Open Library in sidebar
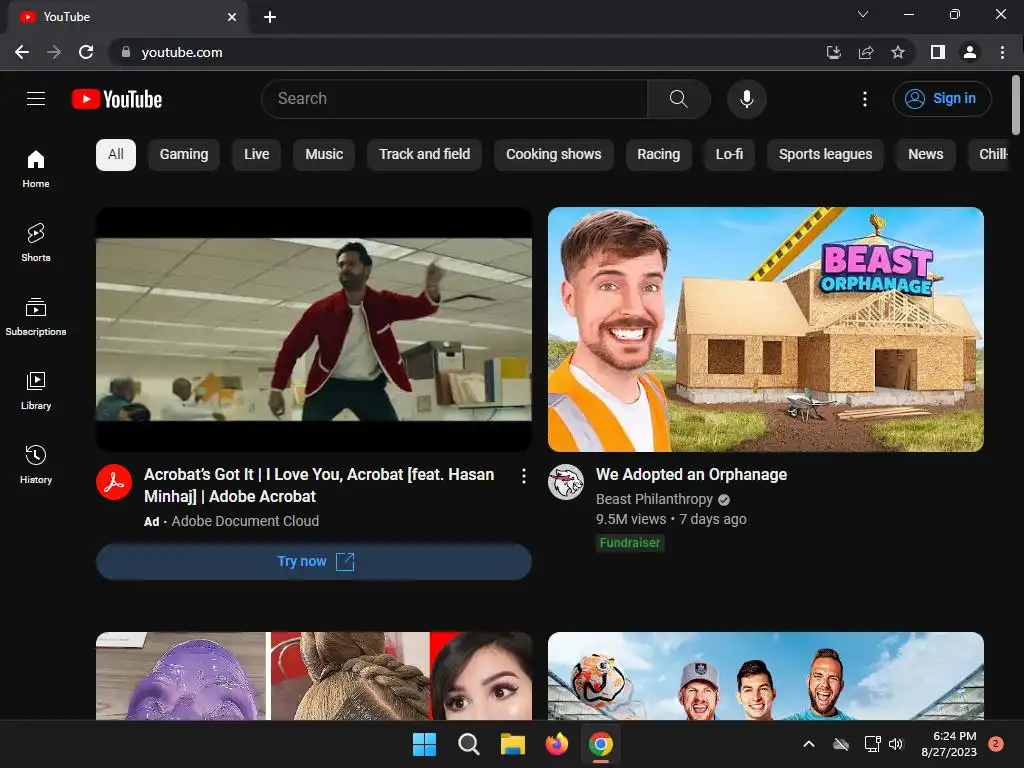Screen dimensions: 1024x768 pyautogui.click(x=36, y=391)
